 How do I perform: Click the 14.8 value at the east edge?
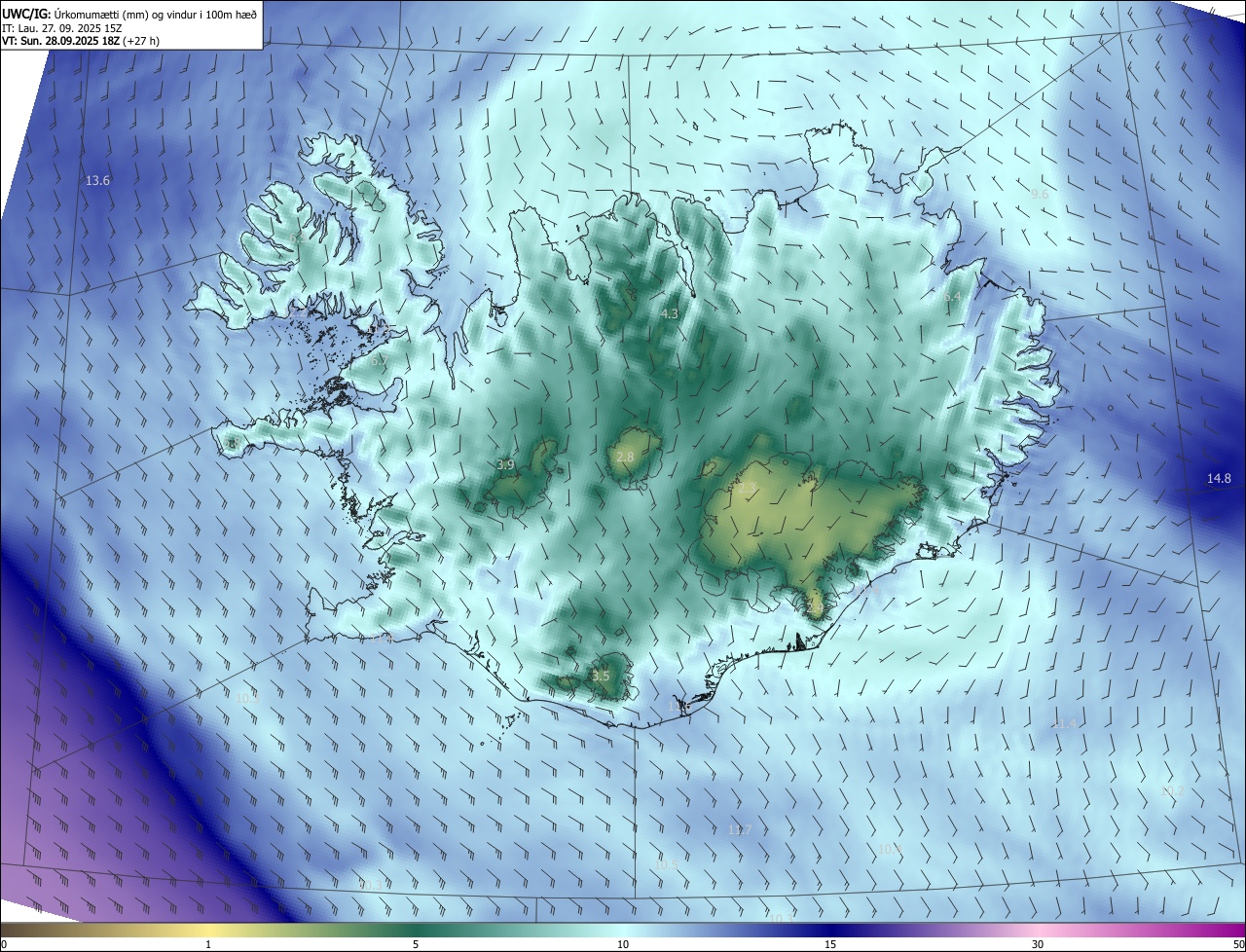point(1219,478)
